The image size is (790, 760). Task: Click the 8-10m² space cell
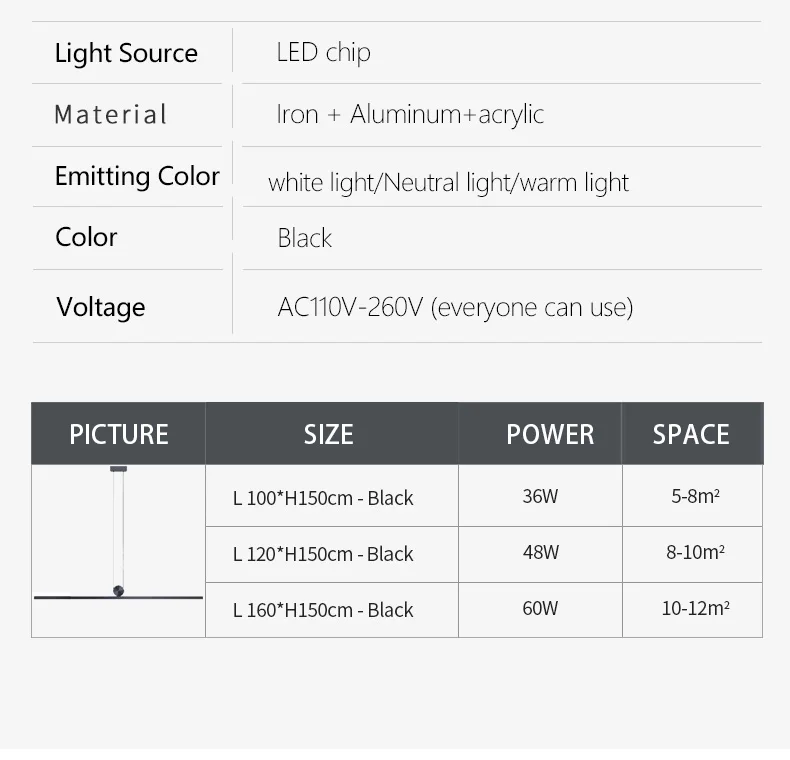[695, 552]
